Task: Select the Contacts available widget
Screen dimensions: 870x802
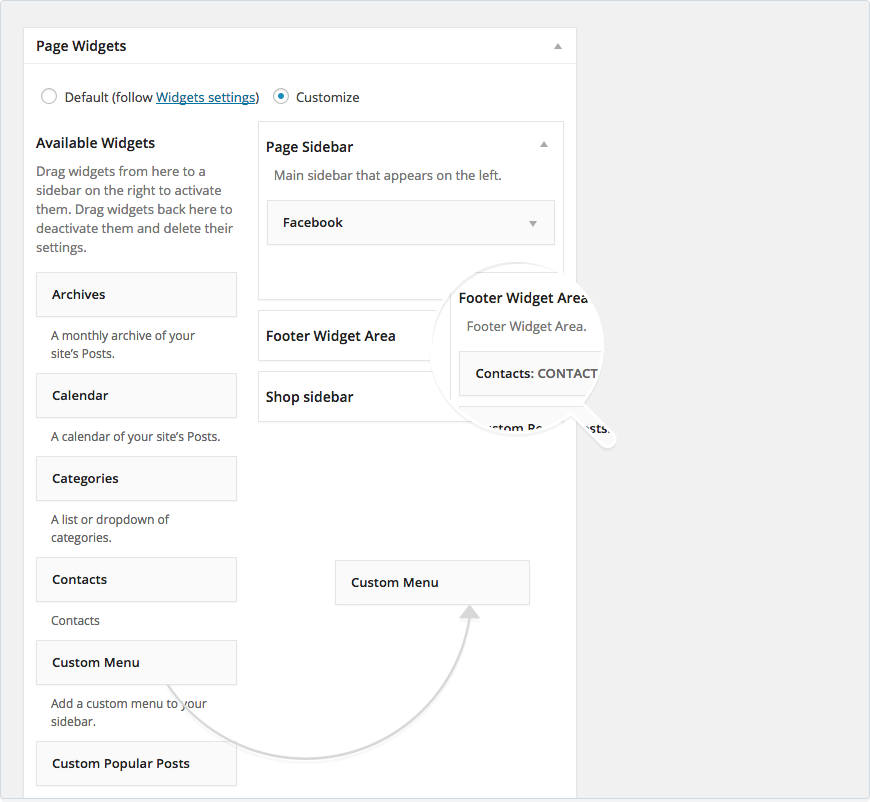Action: [x=136, y=580]
